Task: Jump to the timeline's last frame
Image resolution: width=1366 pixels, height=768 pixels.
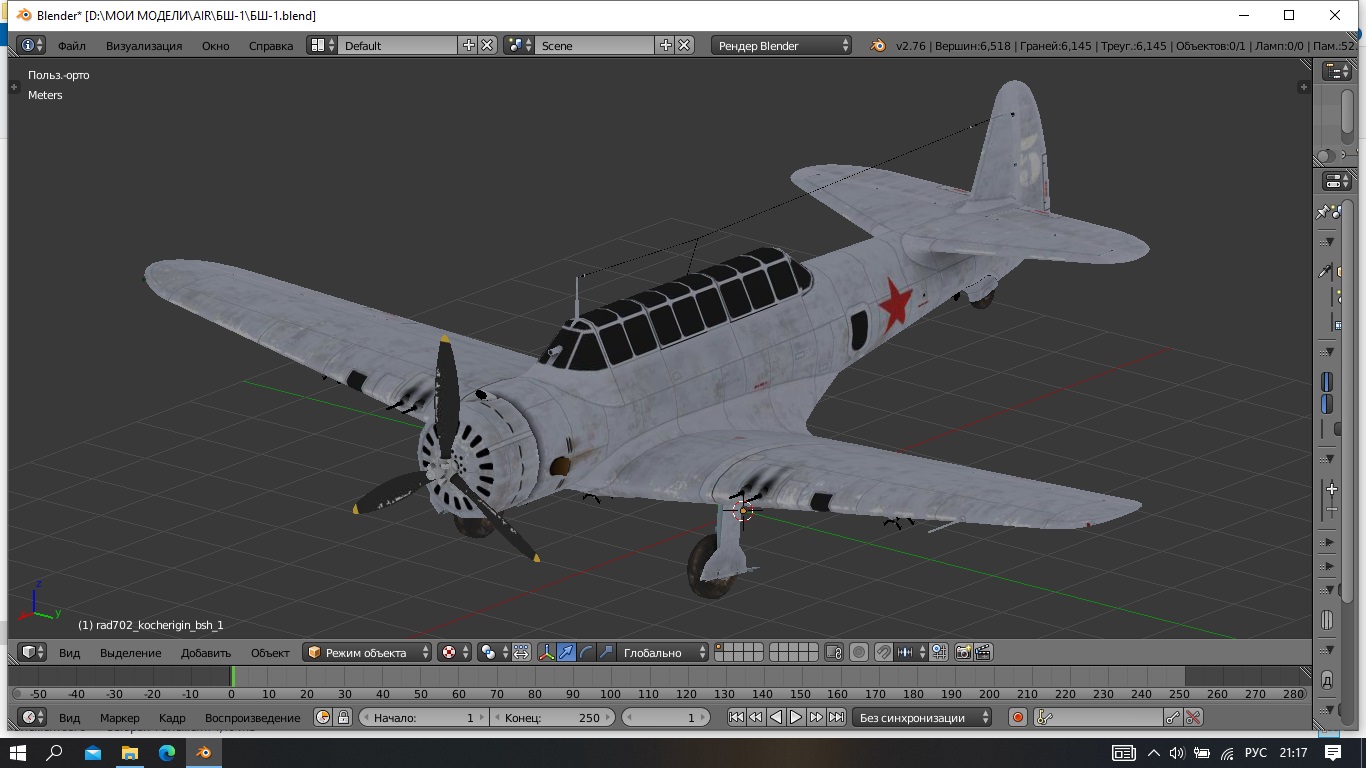Action: [x=836, y=717]
